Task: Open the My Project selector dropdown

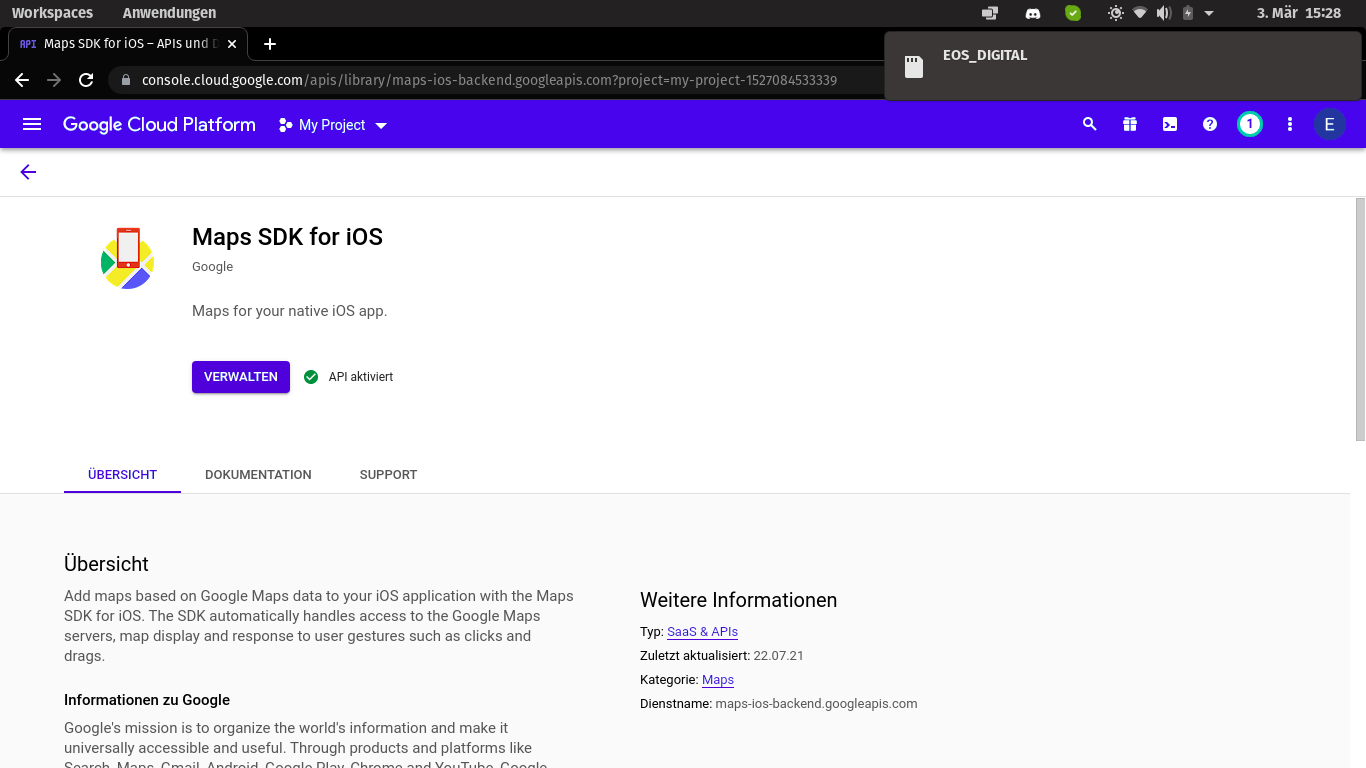Action: 333,125
